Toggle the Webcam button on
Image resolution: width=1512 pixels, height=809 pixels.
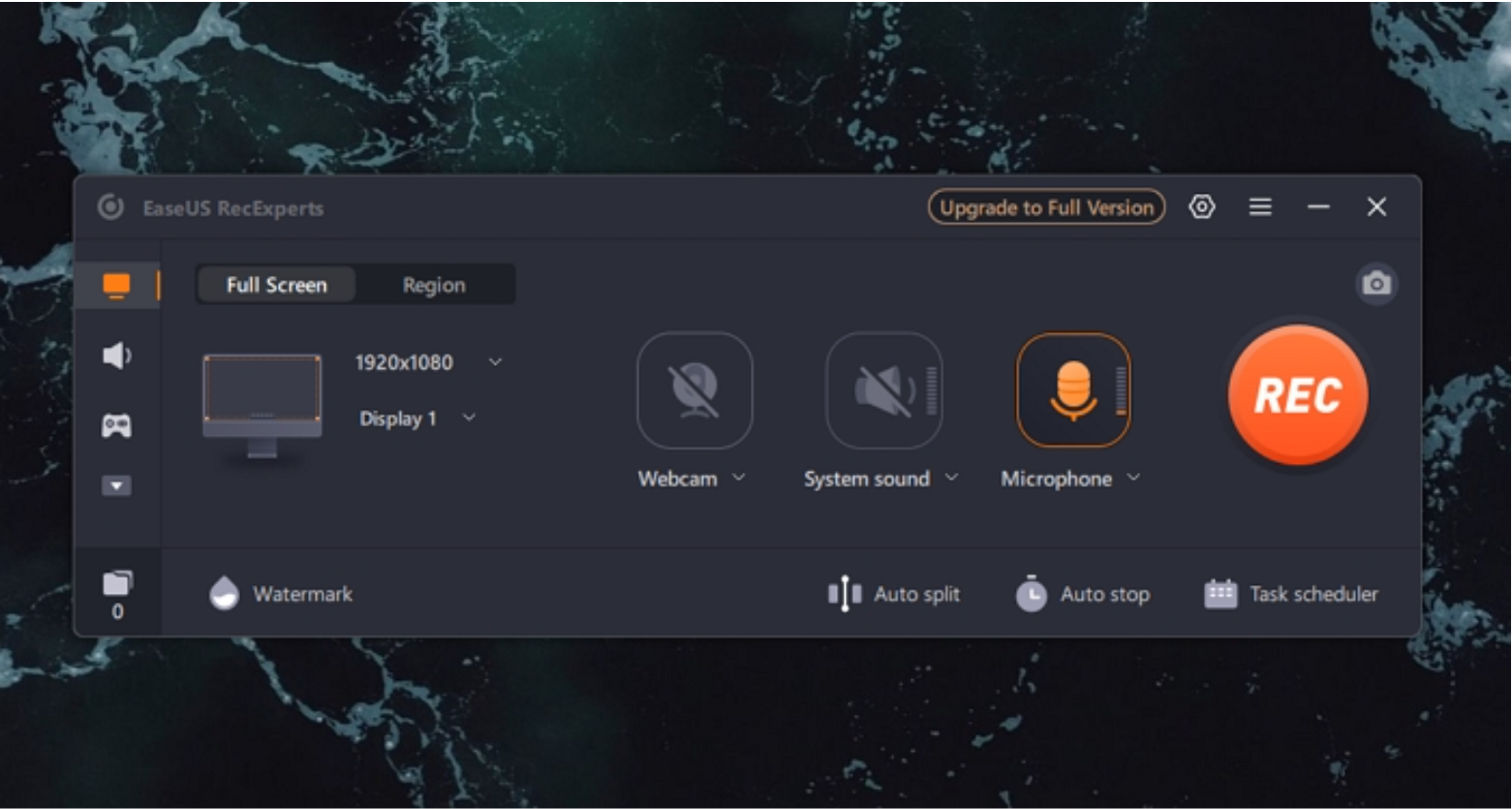click(x=694, y=390)
